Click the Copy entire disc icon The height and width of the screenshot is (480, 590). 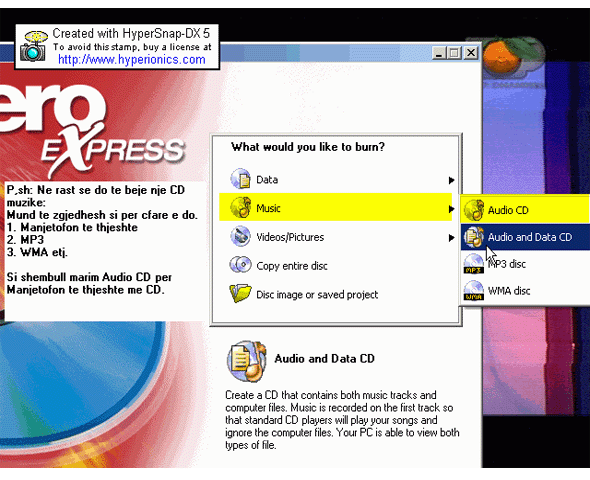pyautogui.click(x=240, y=265)
